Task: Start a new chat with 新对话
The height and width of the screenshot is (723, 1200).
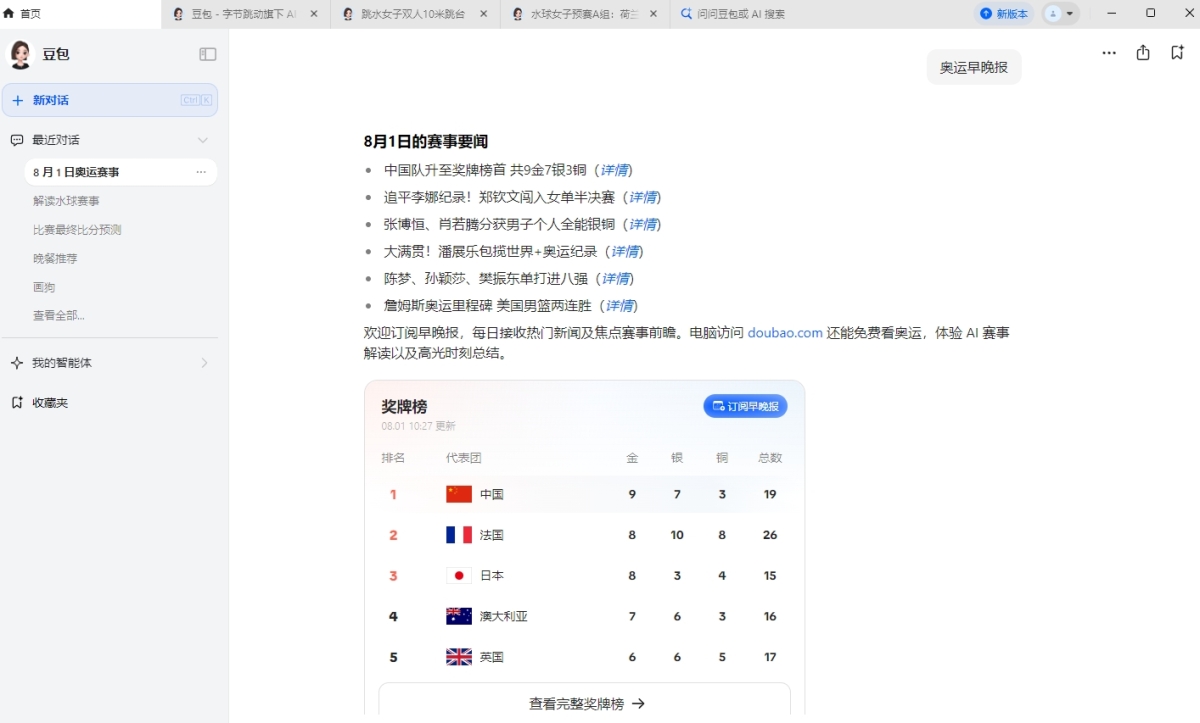Action: click(x=110, y=100)
